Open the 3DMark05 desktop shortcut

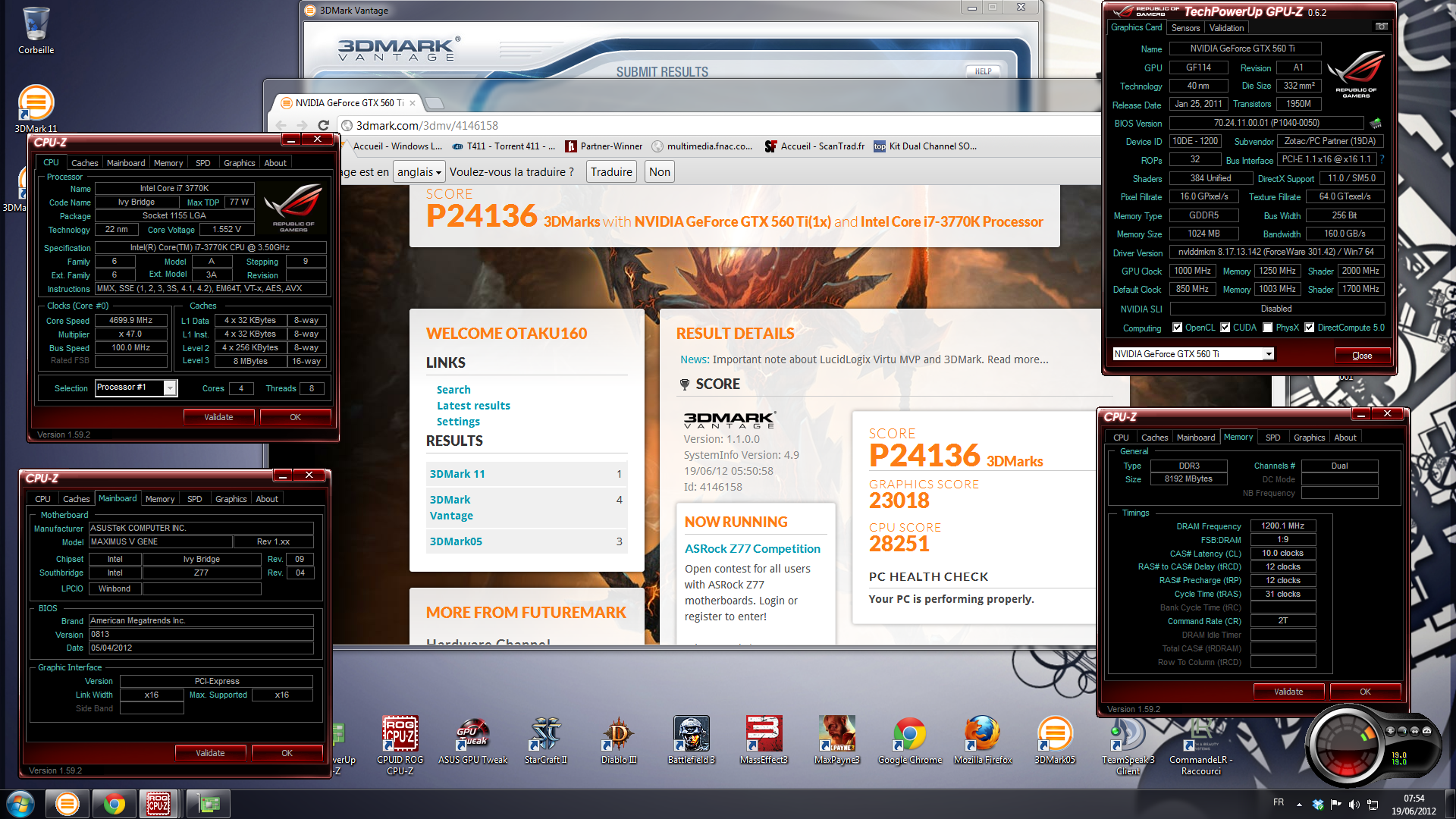[x=1055, y=740]
